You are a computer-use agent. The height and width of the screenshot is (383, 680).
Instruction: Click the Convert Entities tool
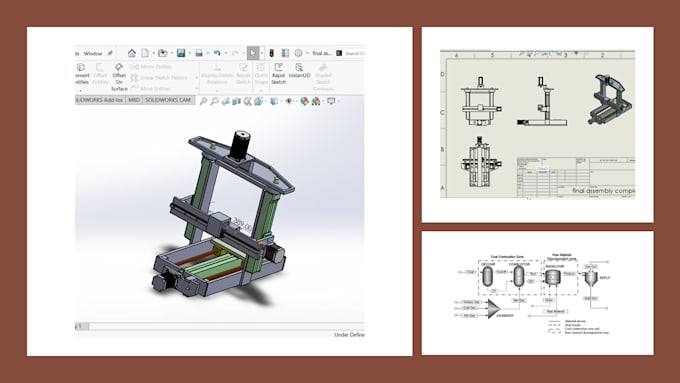tap(81, 74)
